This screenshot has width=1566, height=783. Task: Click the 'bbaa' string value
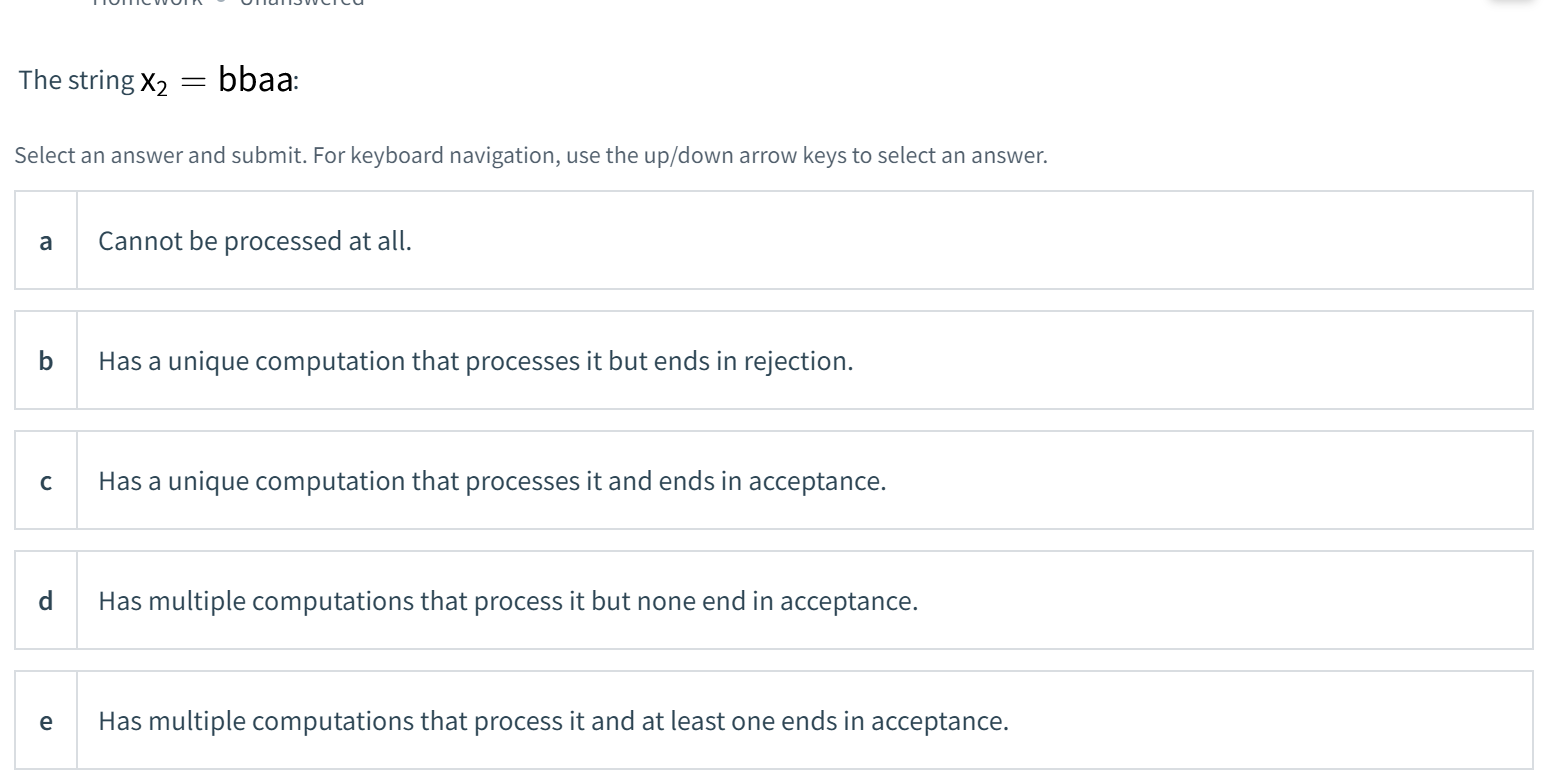(x=255, y=81)
